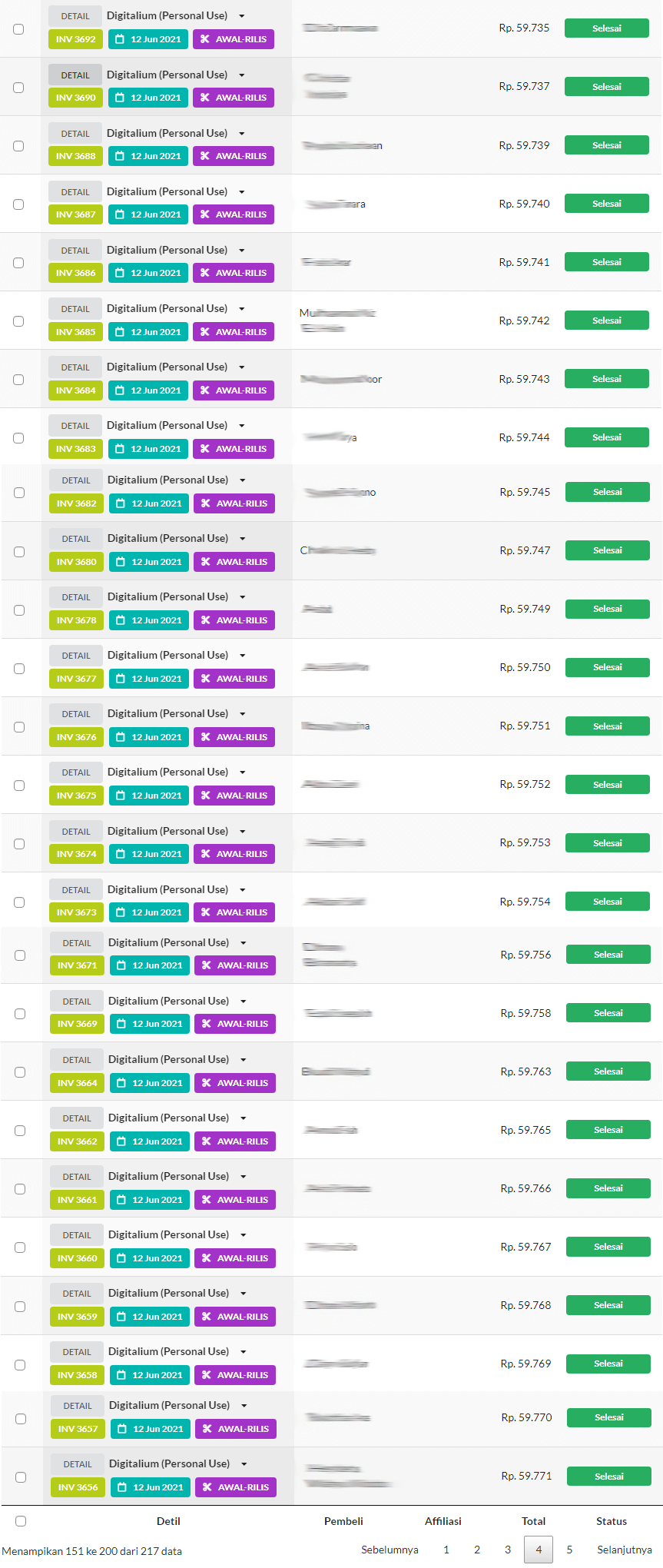The width and height of the screenshot is (663, 1568).
Task: Open dropdown caret on INV 3674 product
Action: 243,832
